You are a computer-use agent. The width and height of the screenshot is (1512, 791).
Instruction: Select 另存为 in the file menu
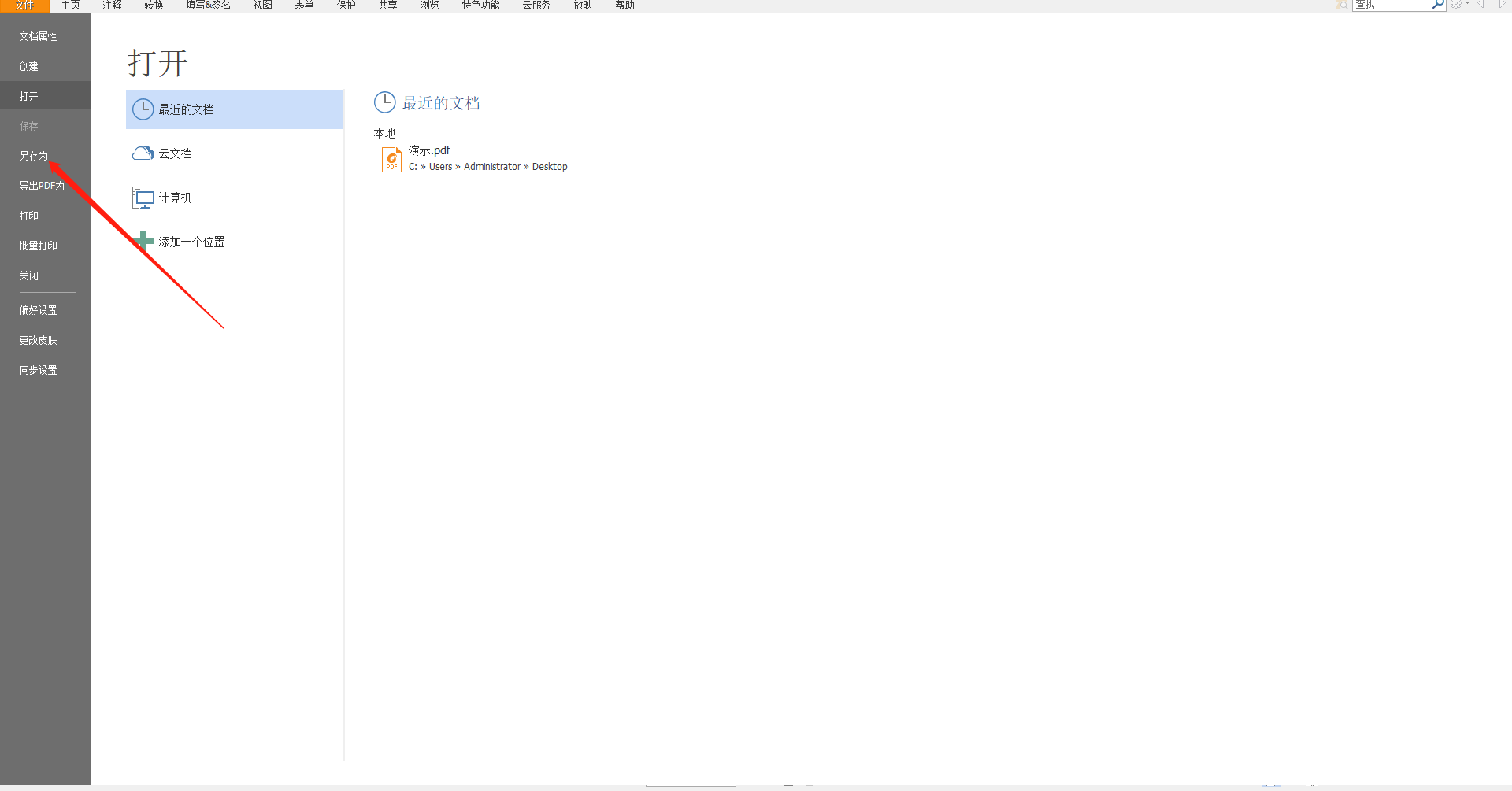coord(34,156)
